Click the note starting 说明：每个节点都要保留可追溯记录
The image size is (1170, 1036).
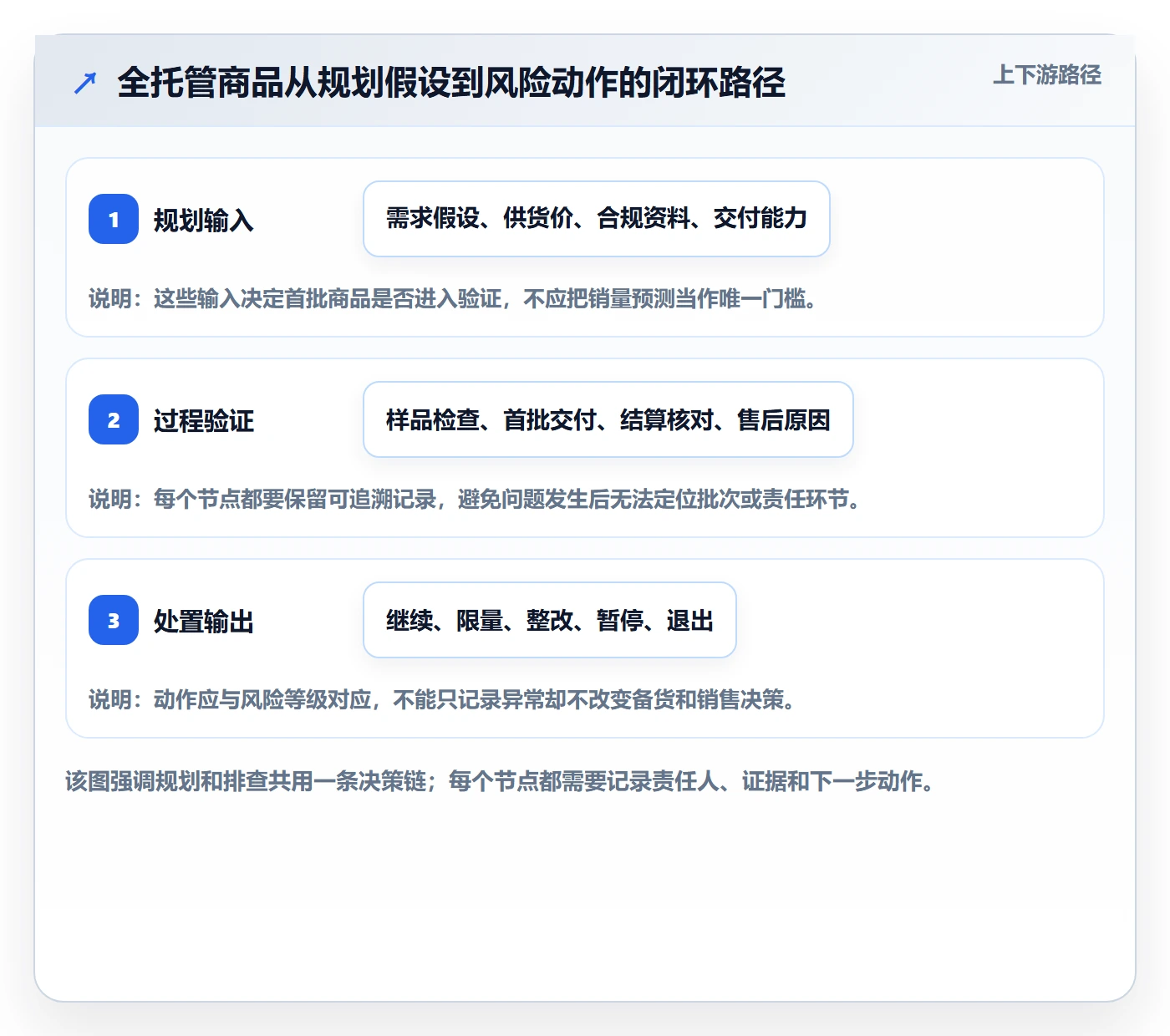click(475, 499)
